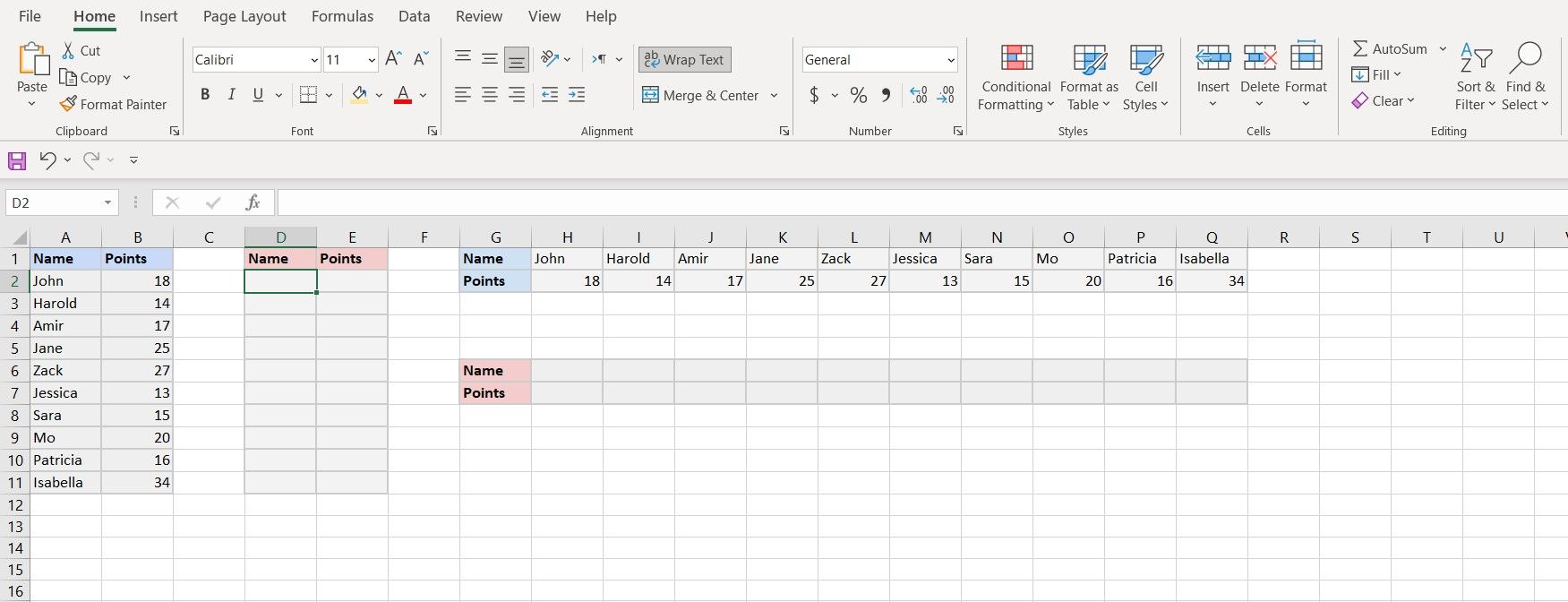Image resolution: width=1568 pixels, height=602 pixels.
Task: Click the Percent Style icon
Action: tap(858, 95)
